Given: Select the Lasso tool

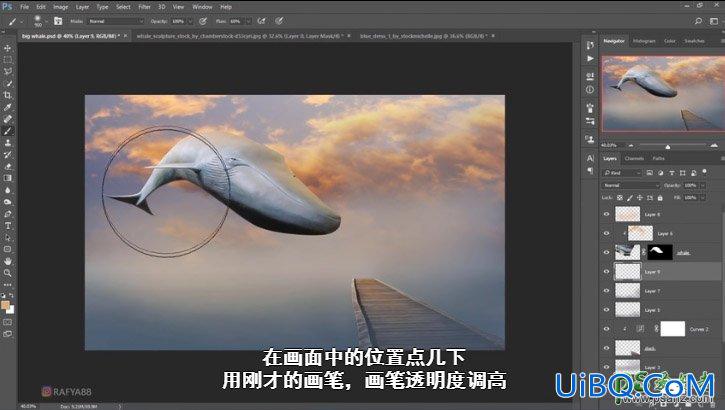Looking at the screenshot, I should click(8, 72).
